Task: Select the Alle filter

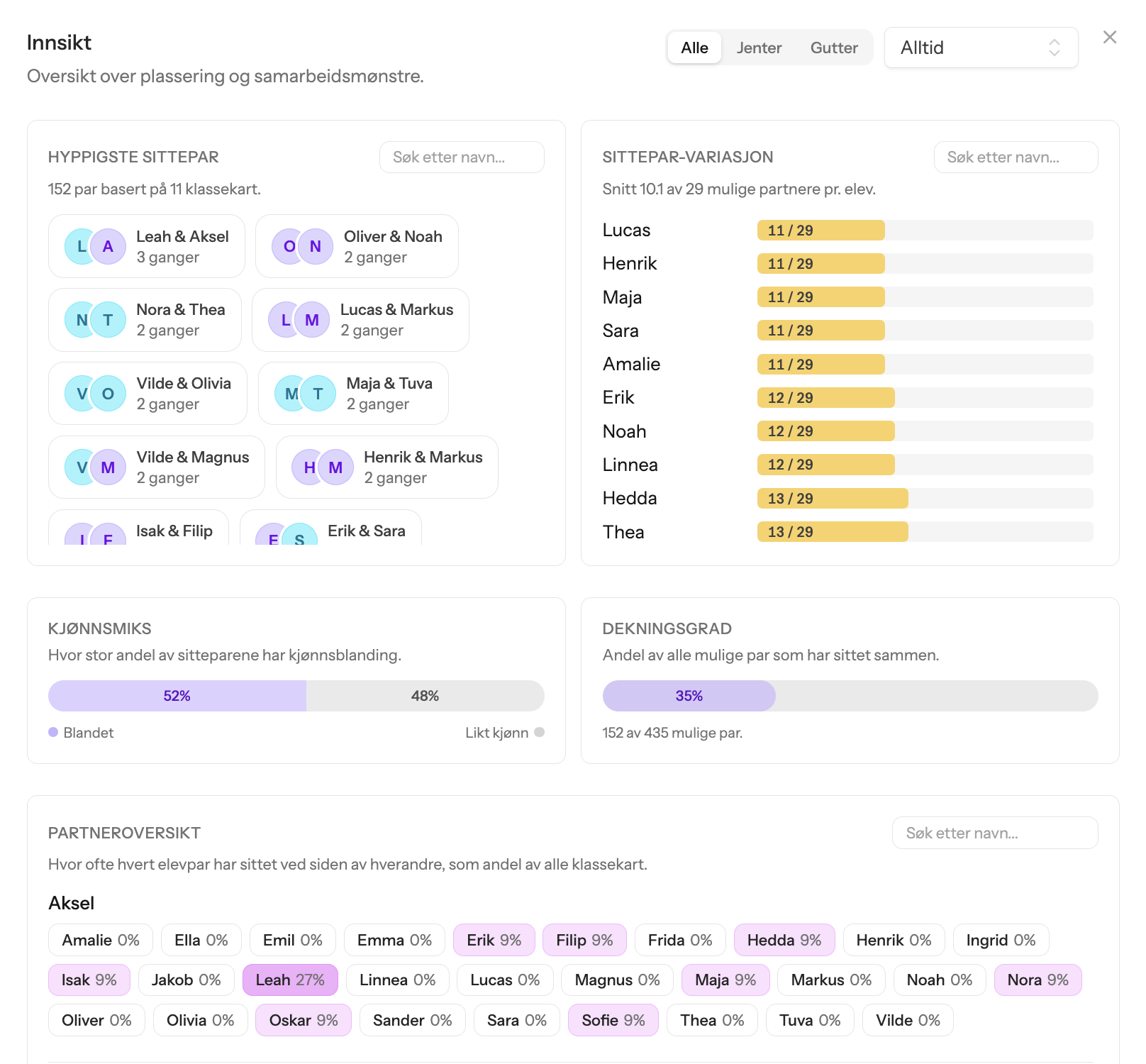Action: [x=694, y=48]
